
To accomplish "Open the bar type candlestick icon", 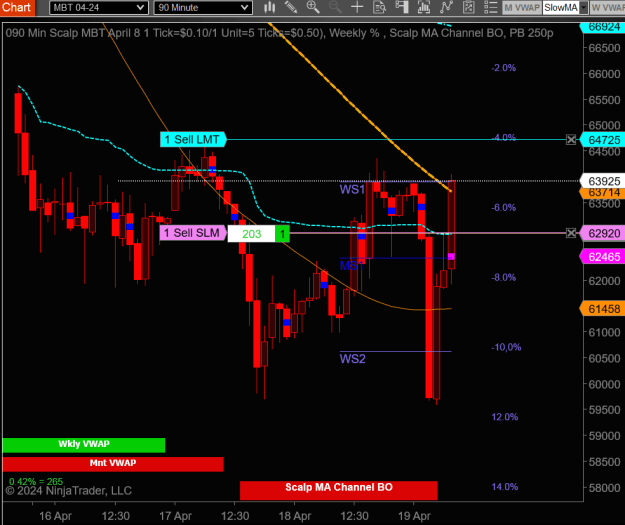I will (269, 7).
